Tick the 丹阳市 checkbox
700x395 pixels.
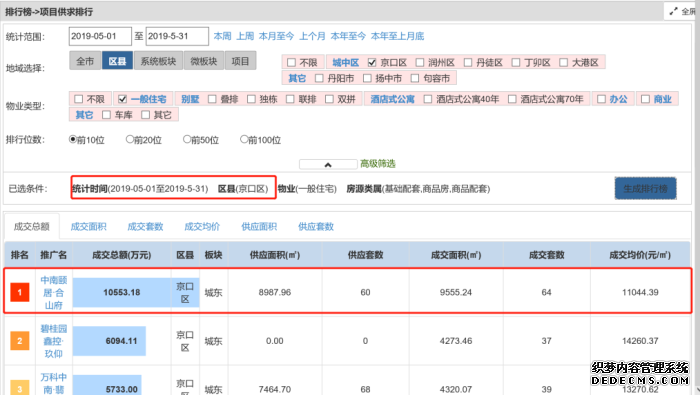(319, 79)
